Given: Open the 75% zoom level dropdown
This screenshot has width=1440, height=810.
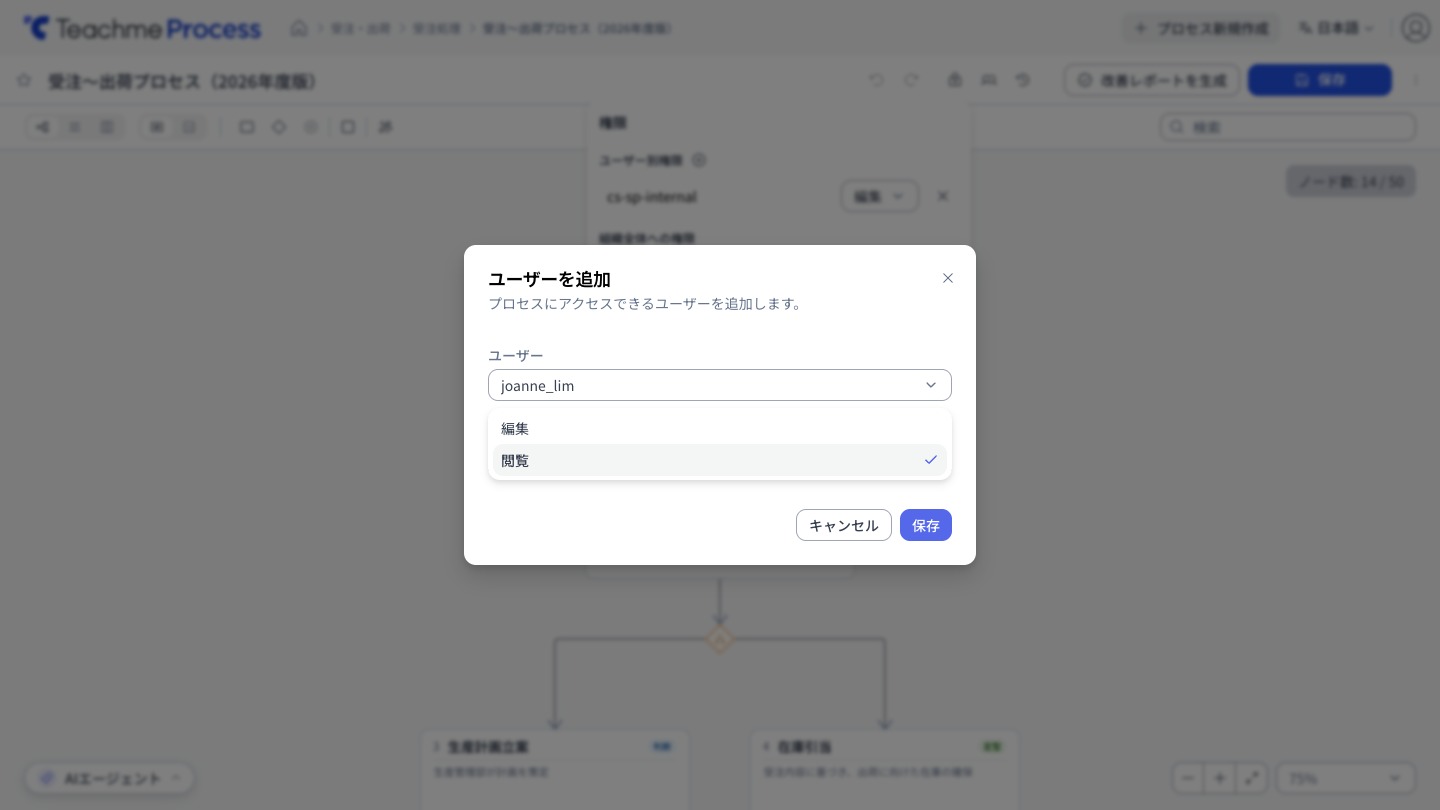Looking at the screenshot, I should point(1345,778).
